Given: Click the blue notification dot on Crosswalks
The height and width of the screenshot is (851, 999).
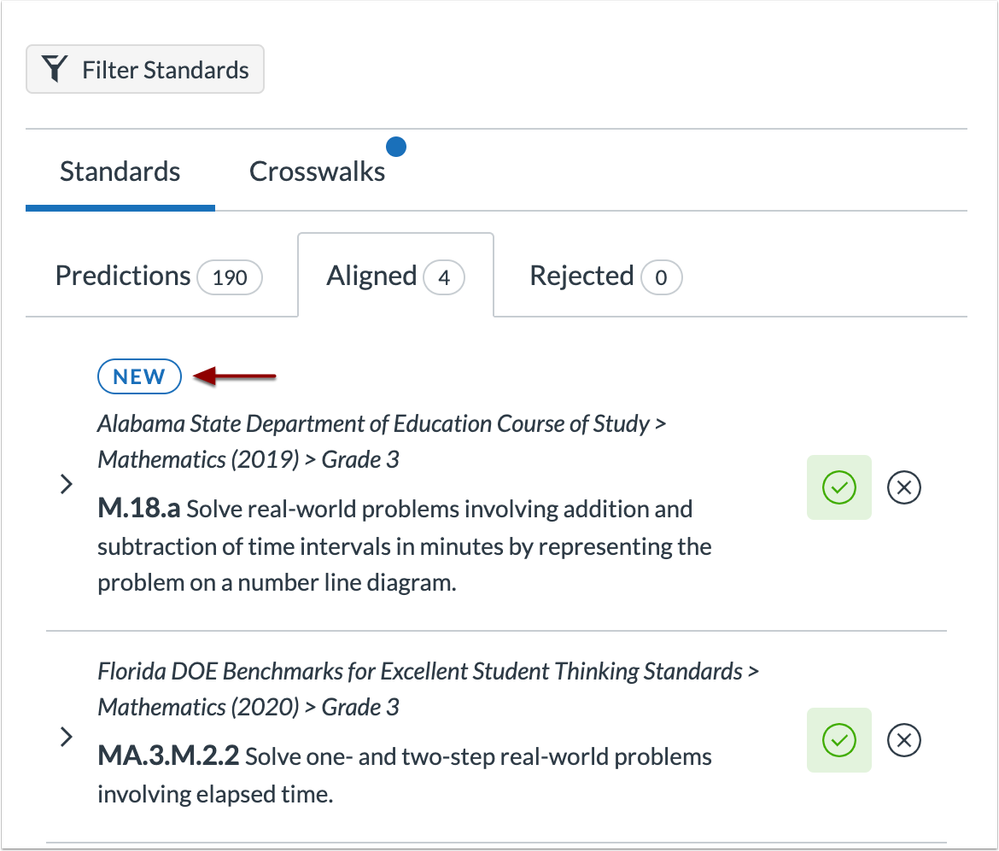Looking at the screenshot, I should click(x=396, y=147).
